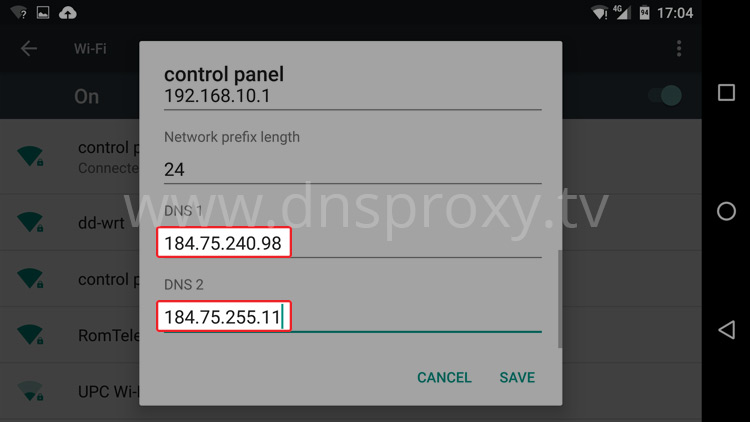The width and height of the screenshot is (750, 422).
Task: Open the three-dot overflow menu
Action: point(679,48)
